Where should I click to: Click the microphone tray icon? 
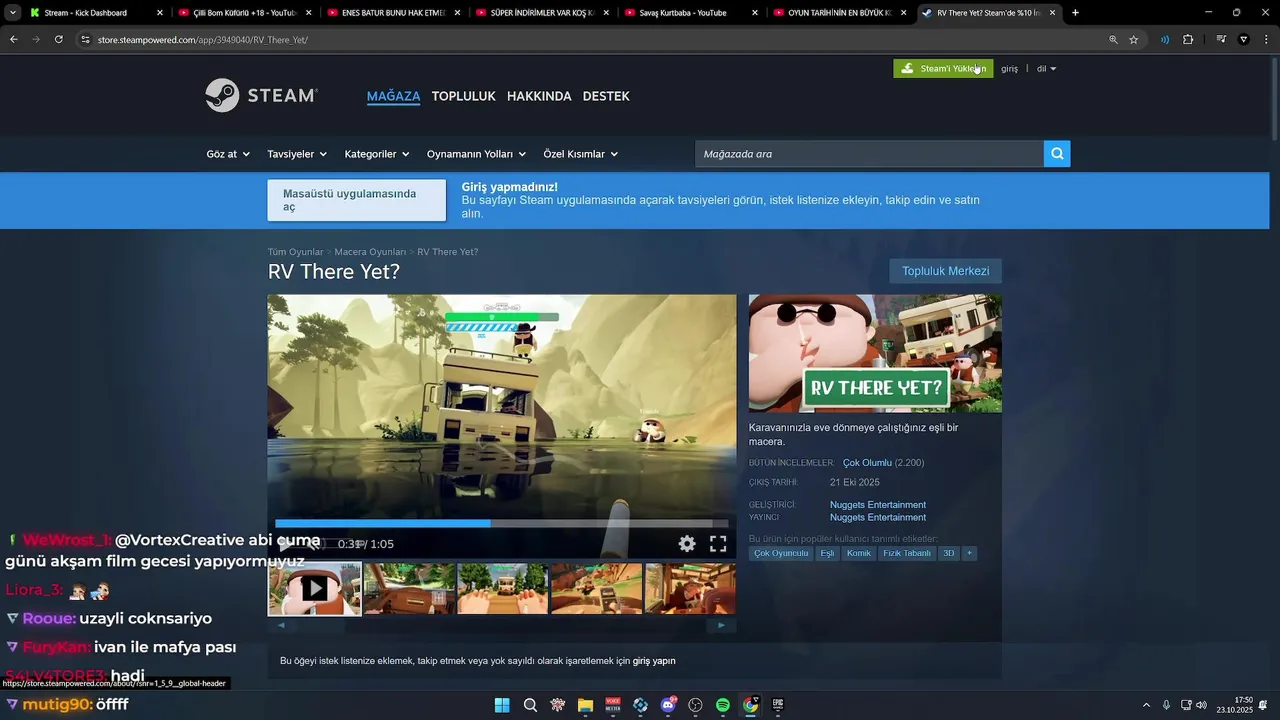1166,705
